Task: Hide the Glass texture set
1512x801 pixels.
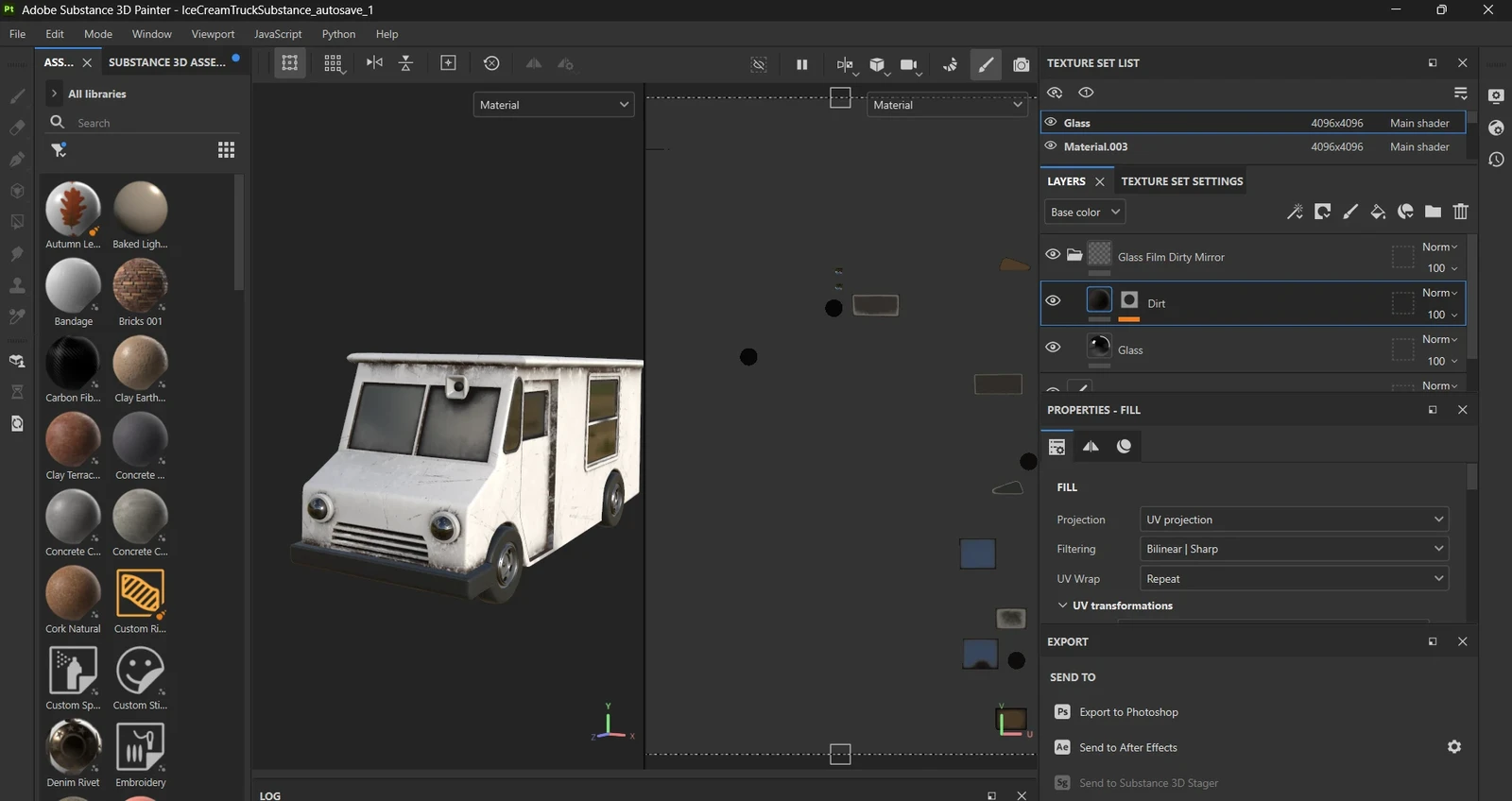Action: tap(1050, 122)
